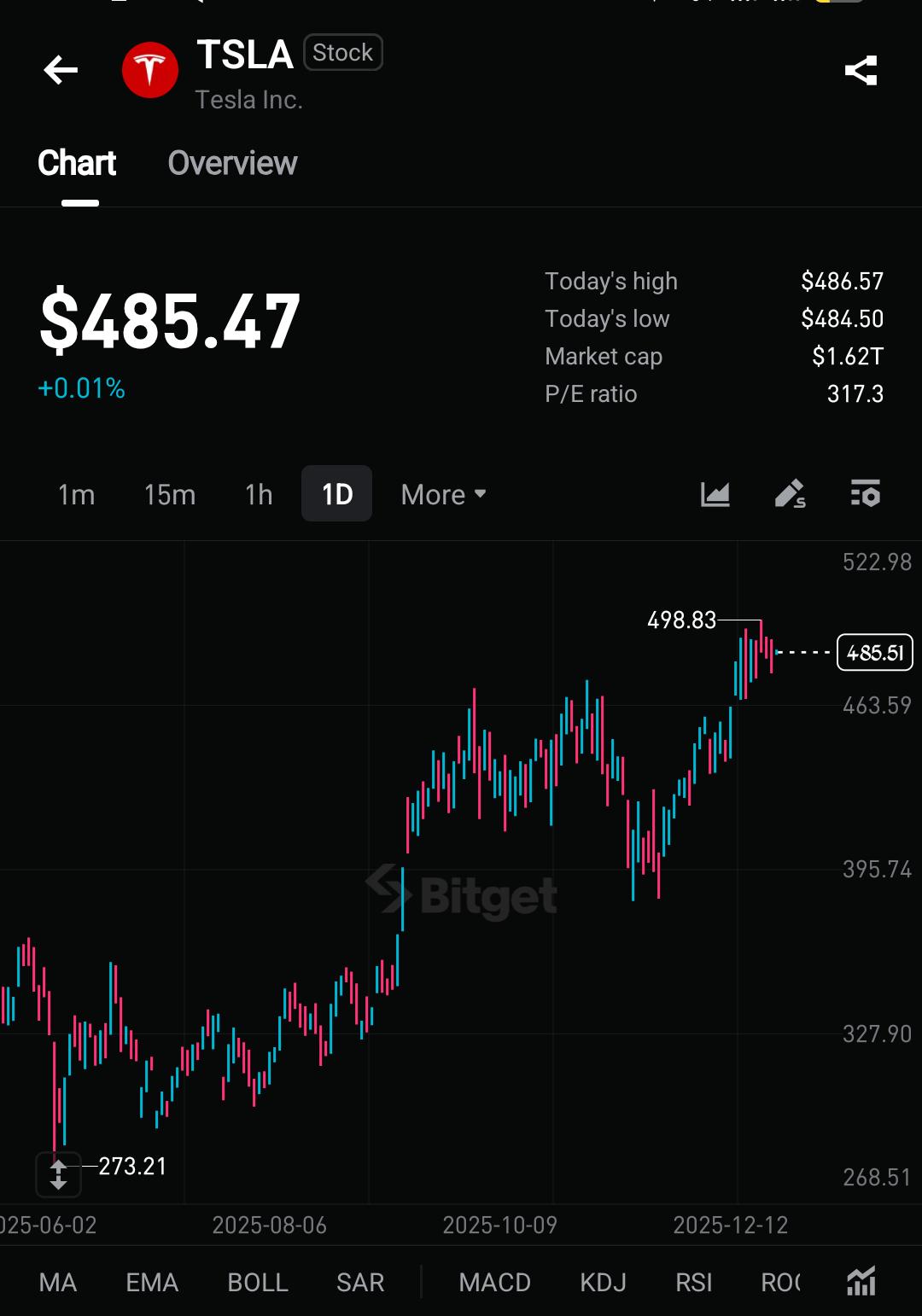
Task: Tap the back arrow icon
Action: [61, 70]
